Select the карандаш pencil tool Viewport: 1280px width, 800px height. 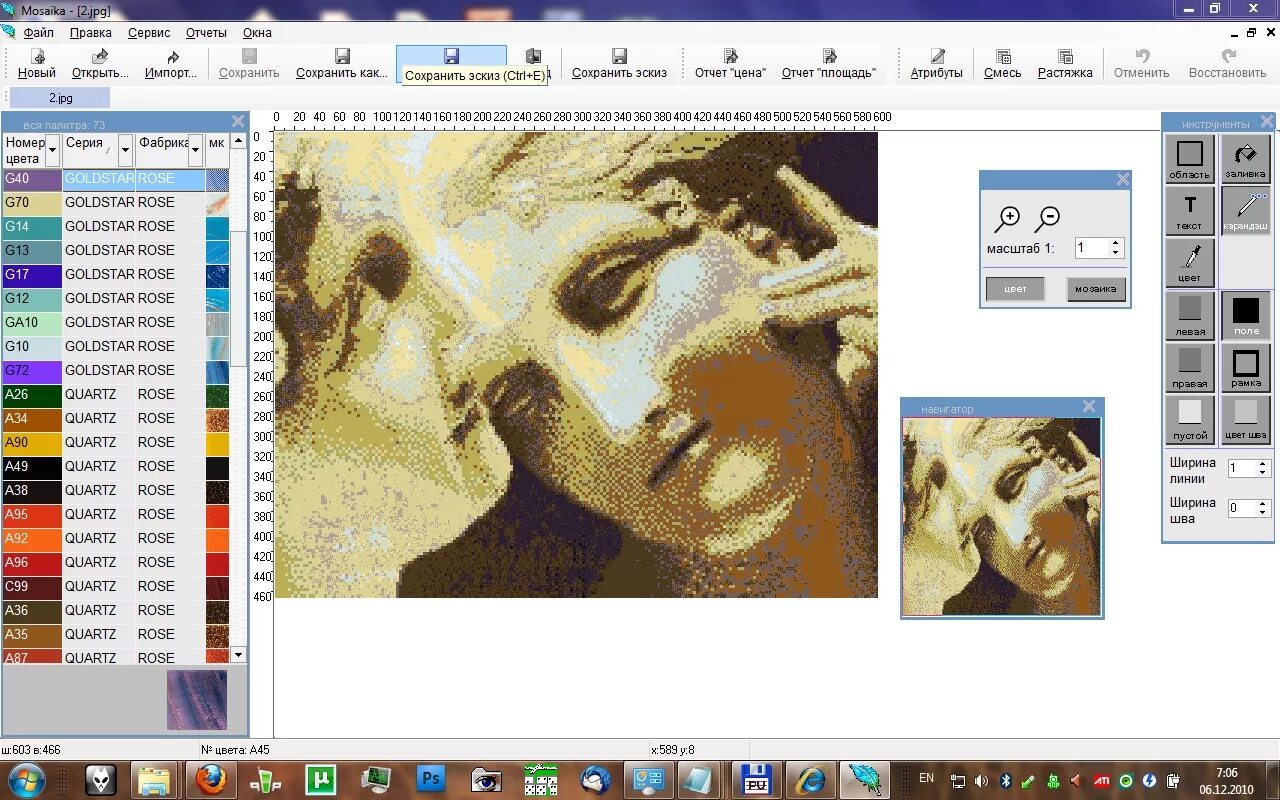click(x=1246, y=211)
